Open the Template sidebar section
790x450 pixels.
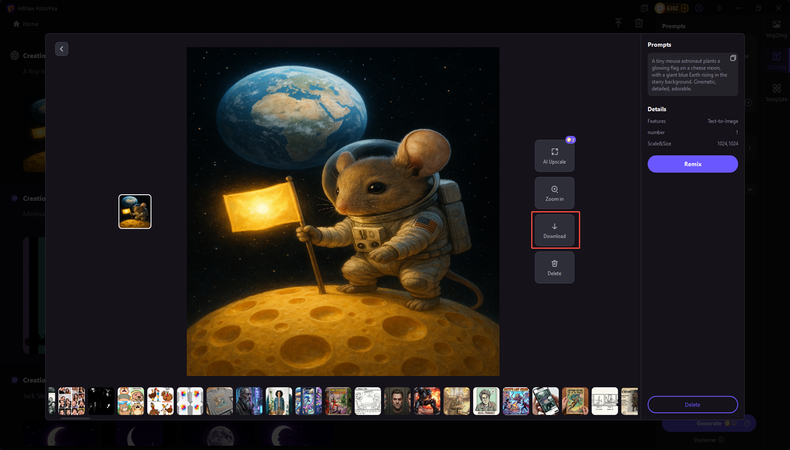point(776,93)
